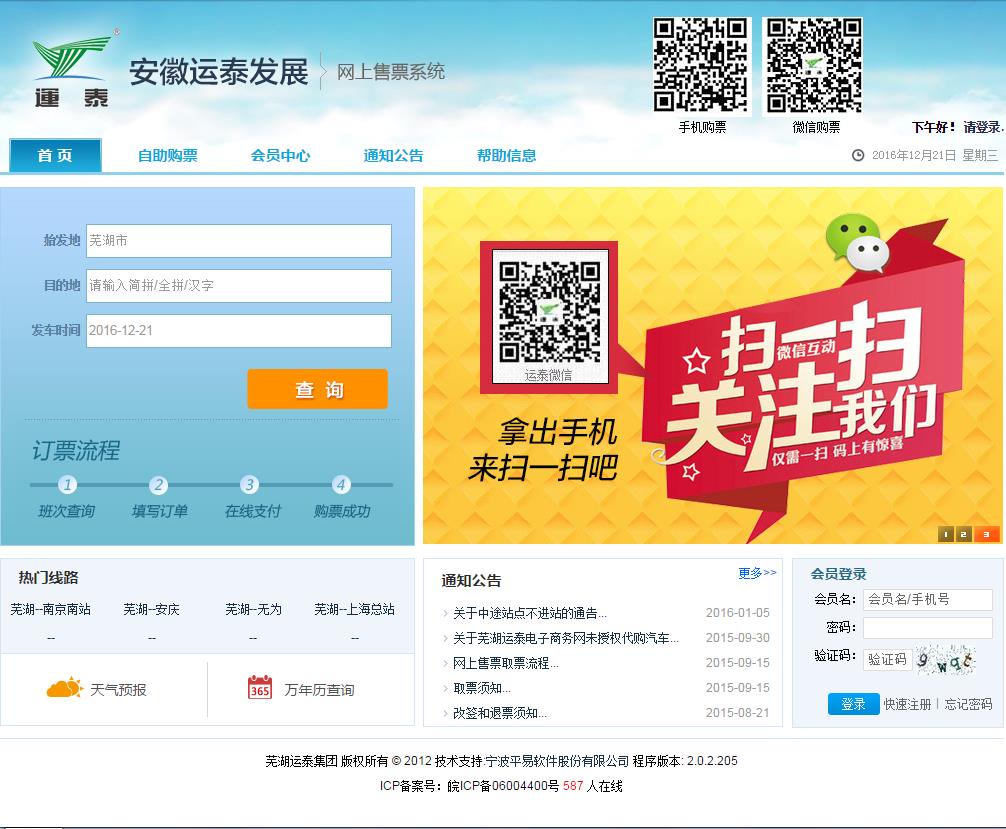Click the 手机购票 QR code

701,65
